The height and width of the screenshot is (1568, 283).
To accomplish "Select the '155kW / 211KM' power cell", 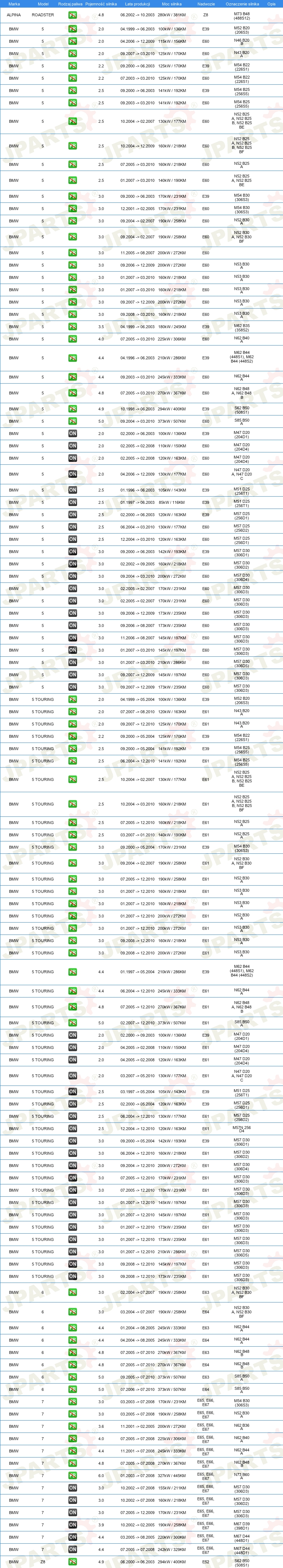I will pyautogui.click(x=172, y=1488).
